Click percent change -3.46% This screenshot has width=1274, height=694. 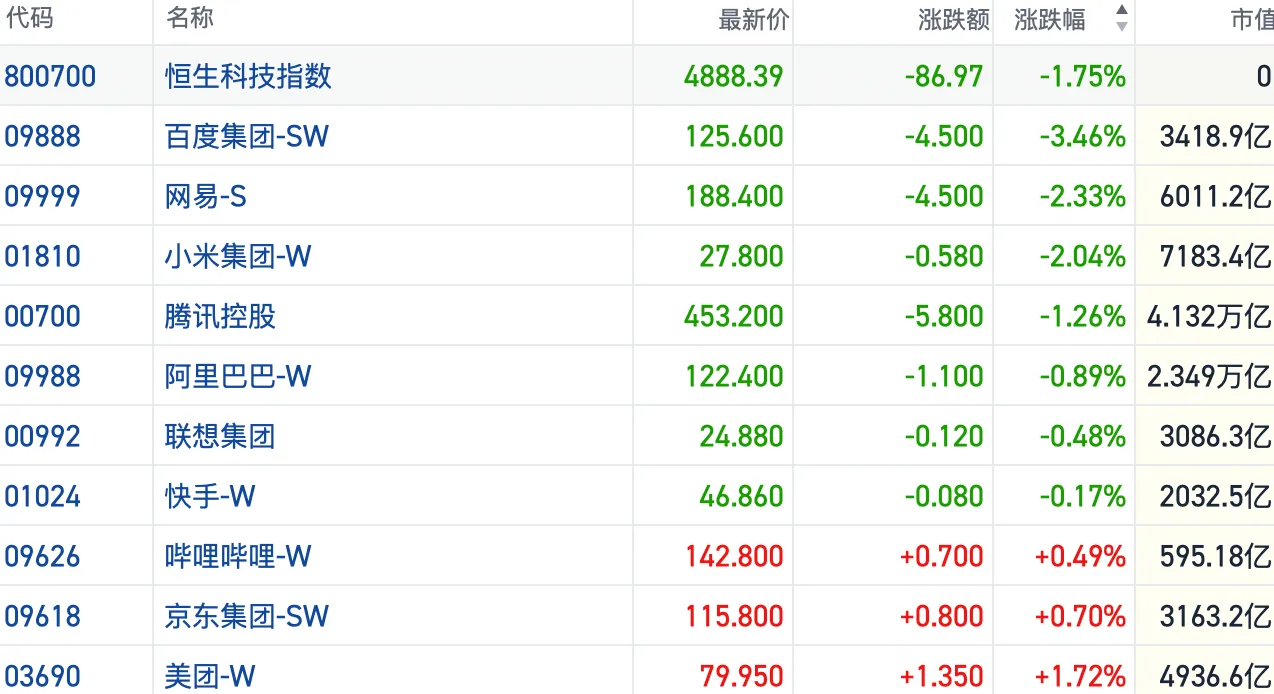click(x=1081, y=136)
